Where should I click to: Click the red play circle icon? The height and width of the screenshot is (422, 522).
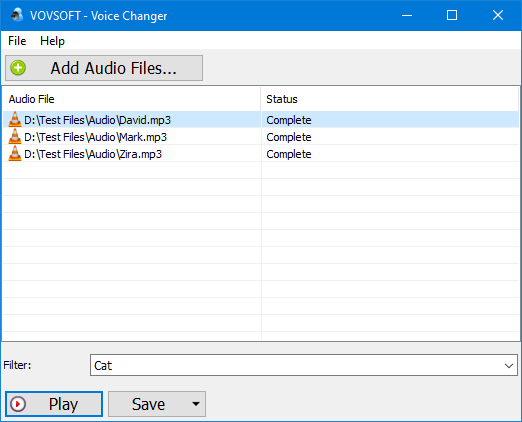(18, 404)
